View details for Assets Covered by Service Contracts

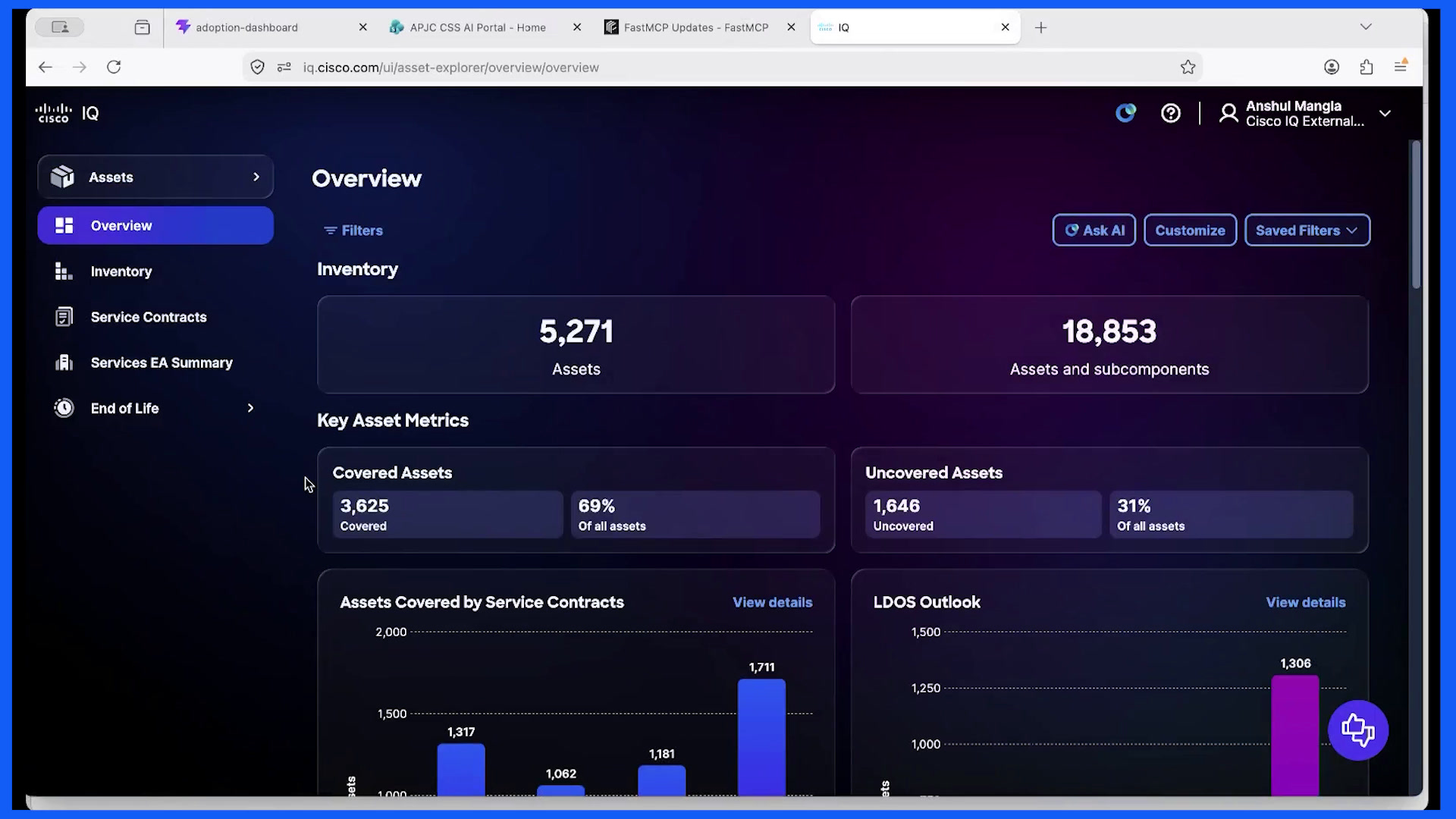pos(772,602)
